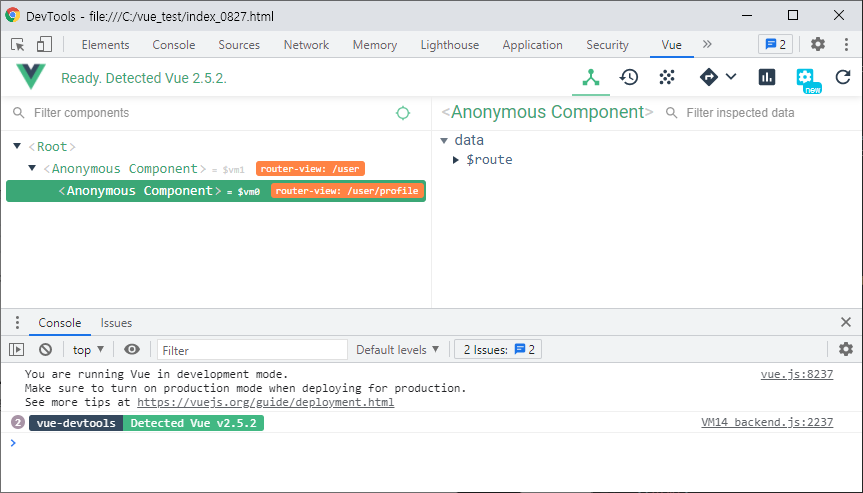The image size is (863, 493).
Task: Open the Vue Routing view
Action: point(709,77)
